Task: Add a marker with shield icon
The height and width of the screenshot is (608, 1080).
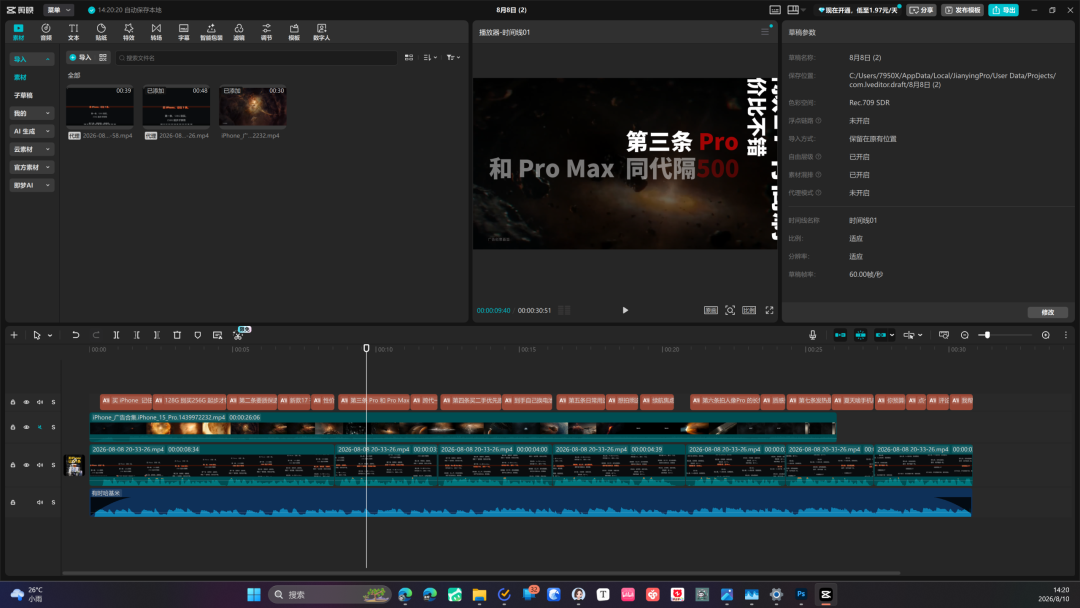Action: coord(198,335)
